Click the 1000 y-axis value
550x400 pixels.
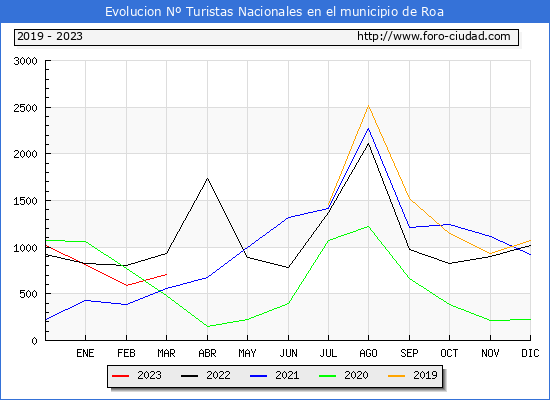pos(25,248)
